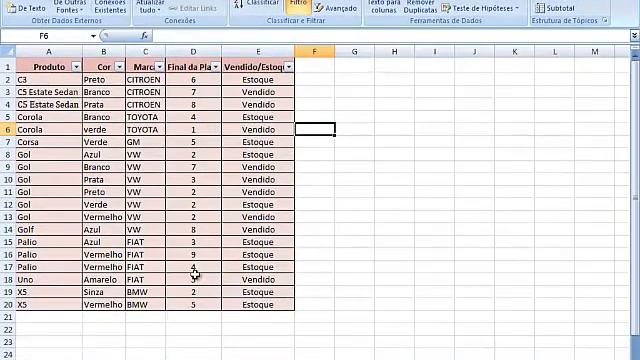This screenshot has width=640, height=360.
Task: Open Vendido/Estoque filter dropdown
Action: (289, 67)
